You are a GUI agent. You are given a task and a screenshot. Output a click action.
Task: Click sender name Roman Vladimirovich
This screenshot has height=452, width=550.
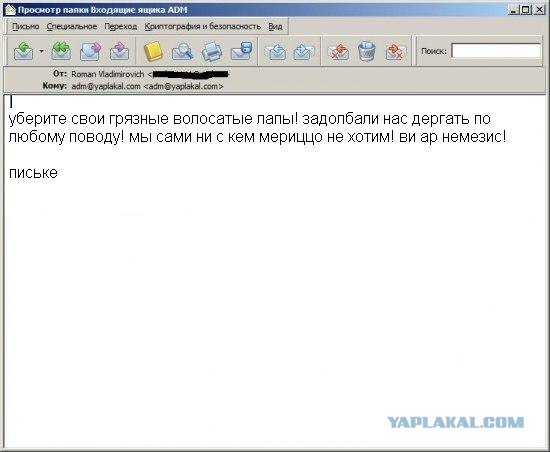(x=108, y=74)
